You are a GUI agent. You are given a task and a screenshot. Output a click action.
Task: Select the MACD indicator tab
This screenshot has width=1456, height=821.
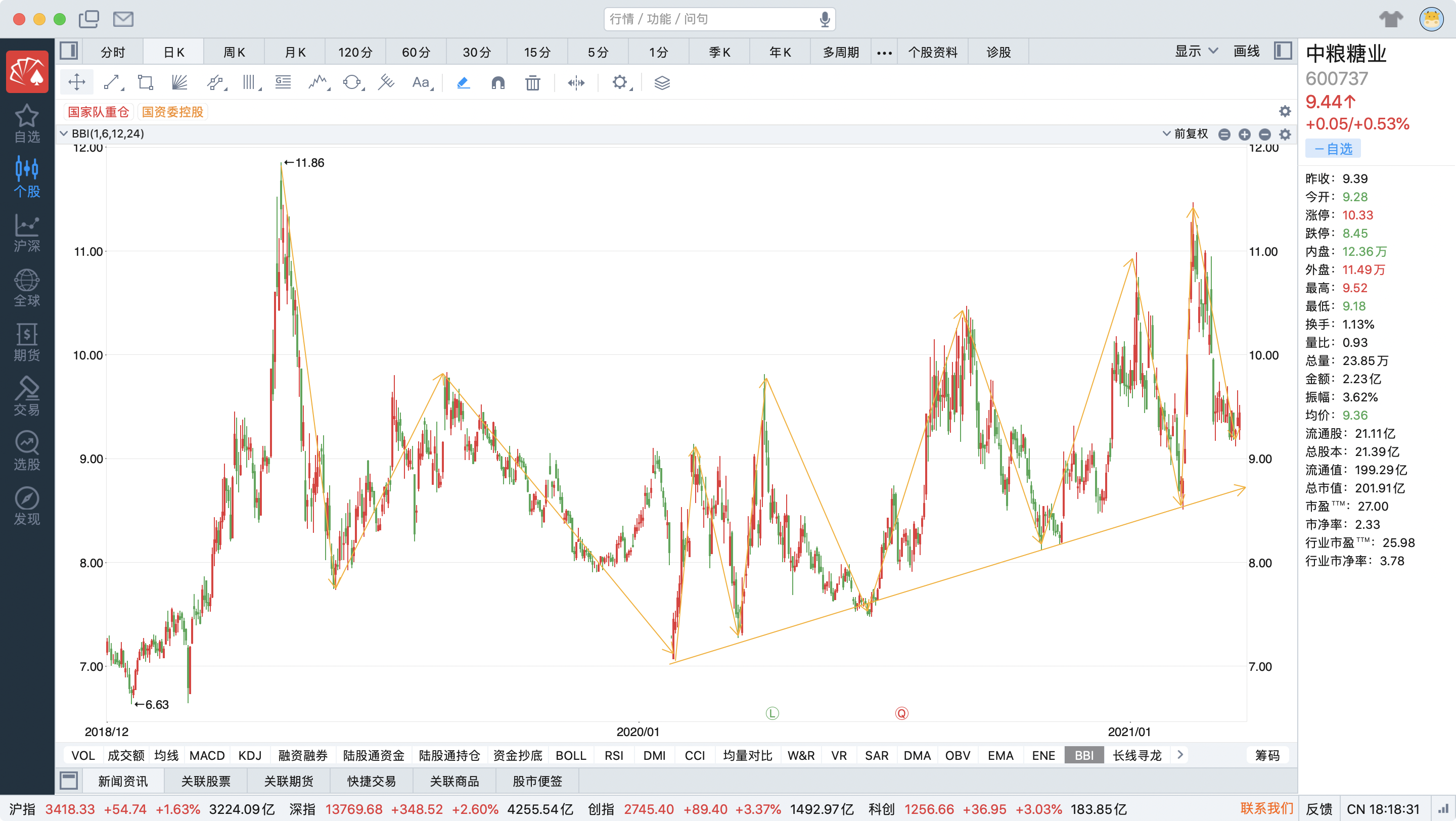pyautogui.click(x=207, y=755)
